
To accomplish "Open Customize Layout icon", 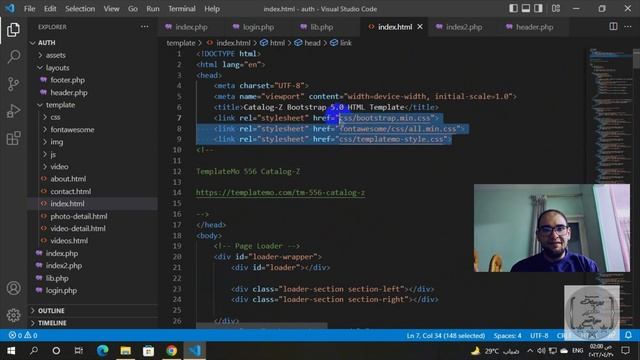I will click(556, 8).
